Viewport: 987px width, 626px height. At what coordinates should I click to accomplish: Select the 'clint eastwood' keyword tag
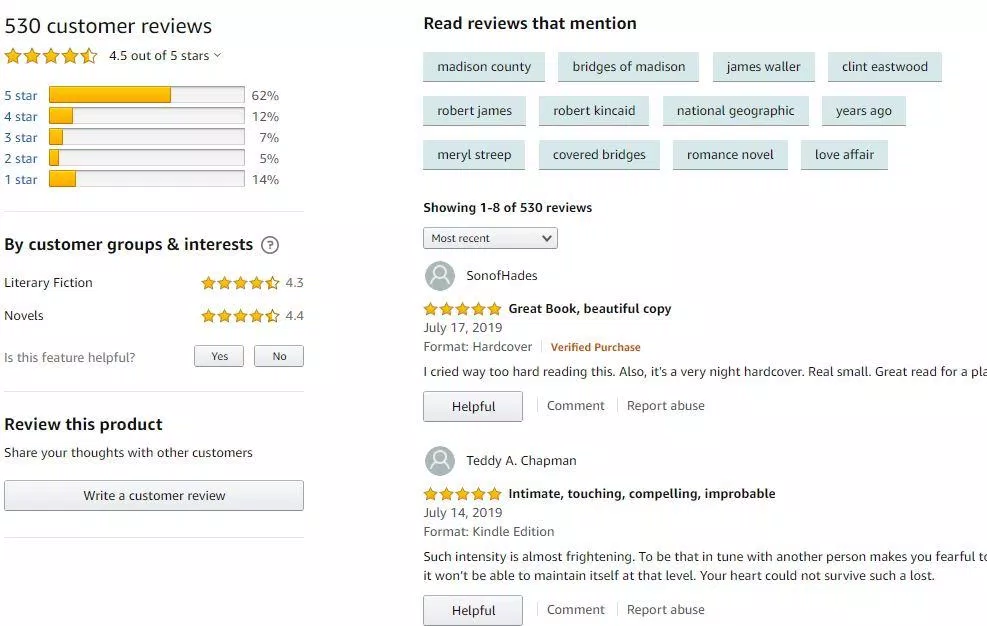(884, 67)
